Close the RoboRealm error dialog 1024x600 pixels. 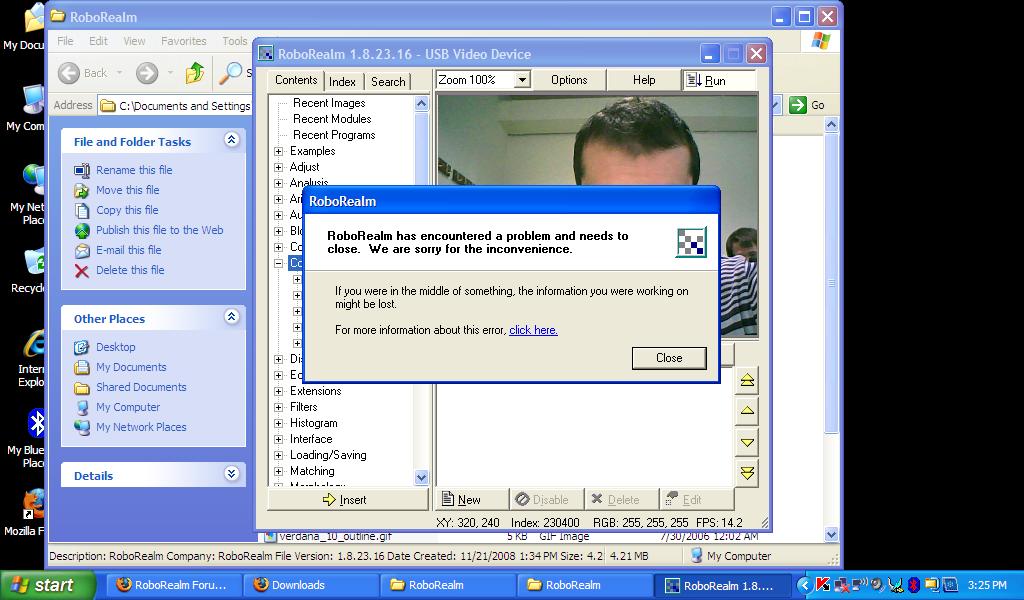669,358
